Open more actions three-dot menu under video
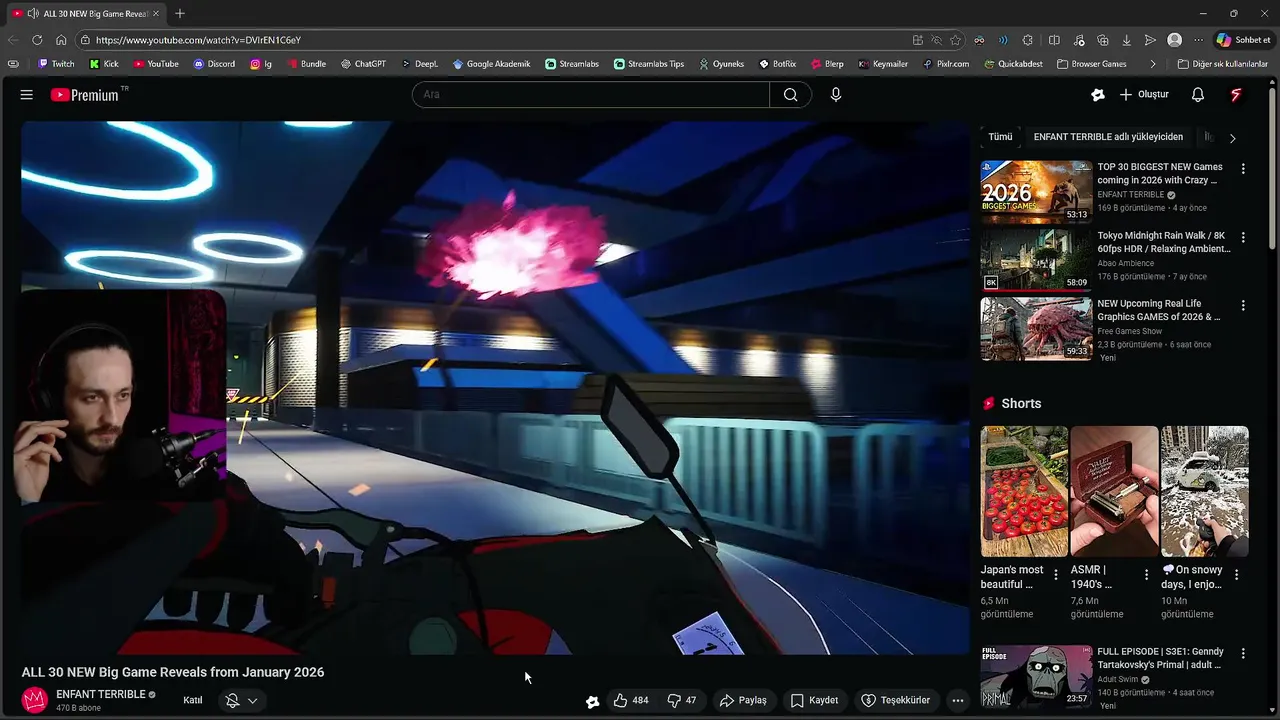The width and height of the screenshot is (1280, 720). (958, 700)
